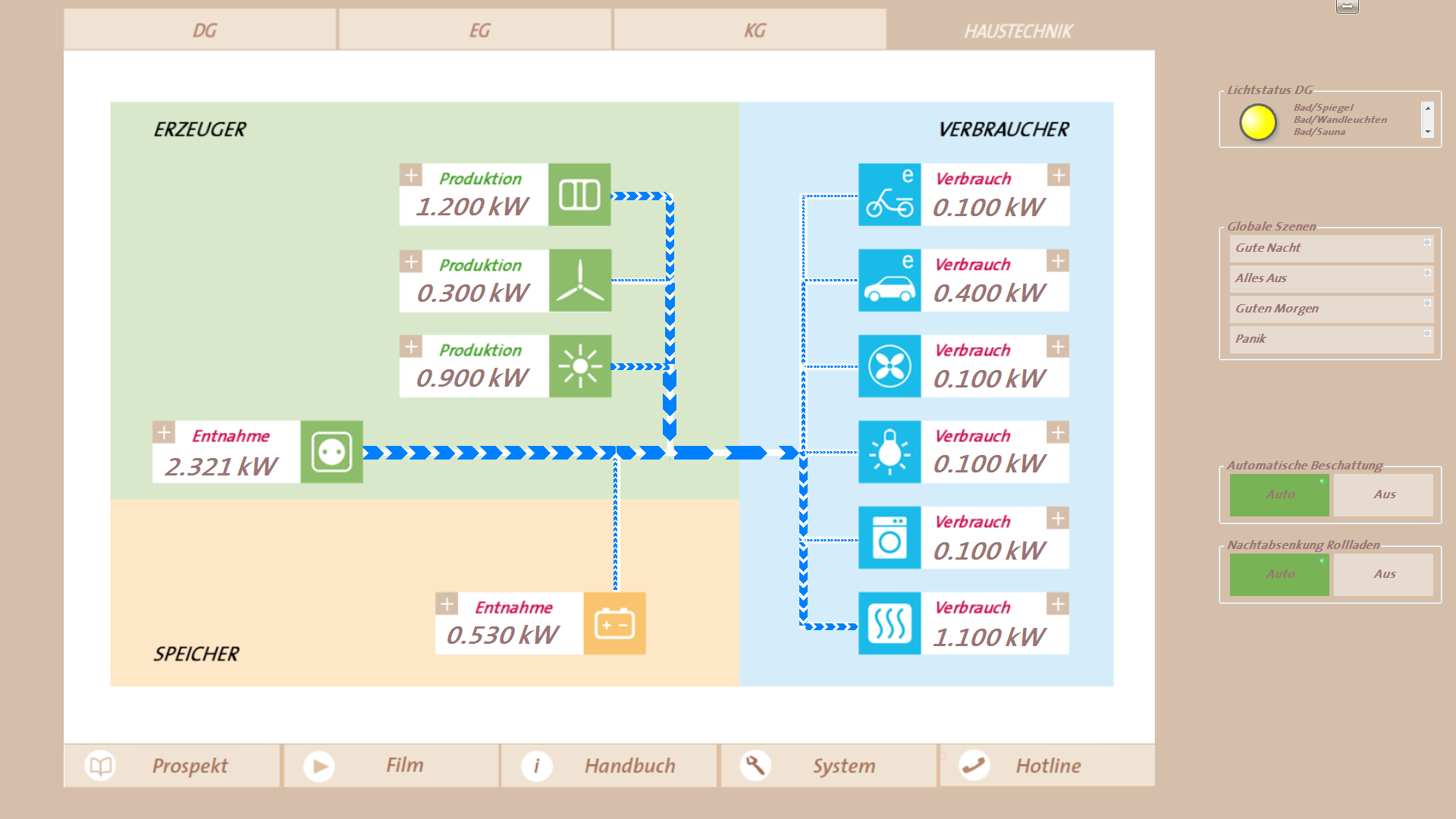
Task: Expand the electric car Verbrauch plus button
Action: coord(1059,261)
